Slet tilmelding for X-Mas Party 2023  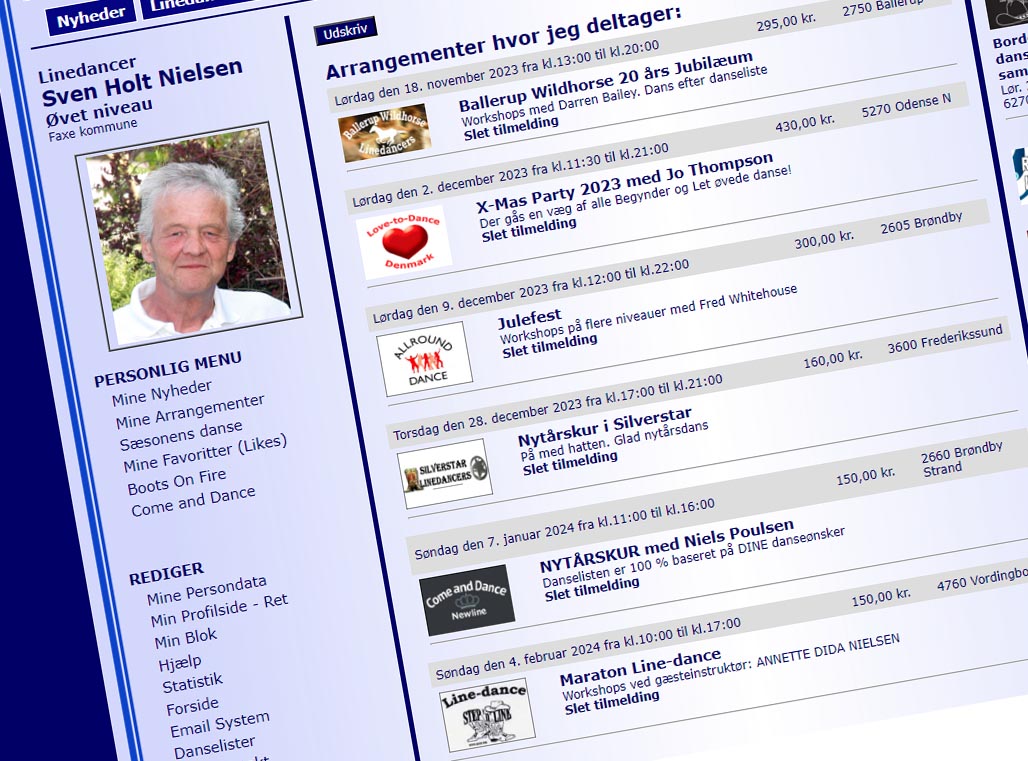tap(529, 230)
